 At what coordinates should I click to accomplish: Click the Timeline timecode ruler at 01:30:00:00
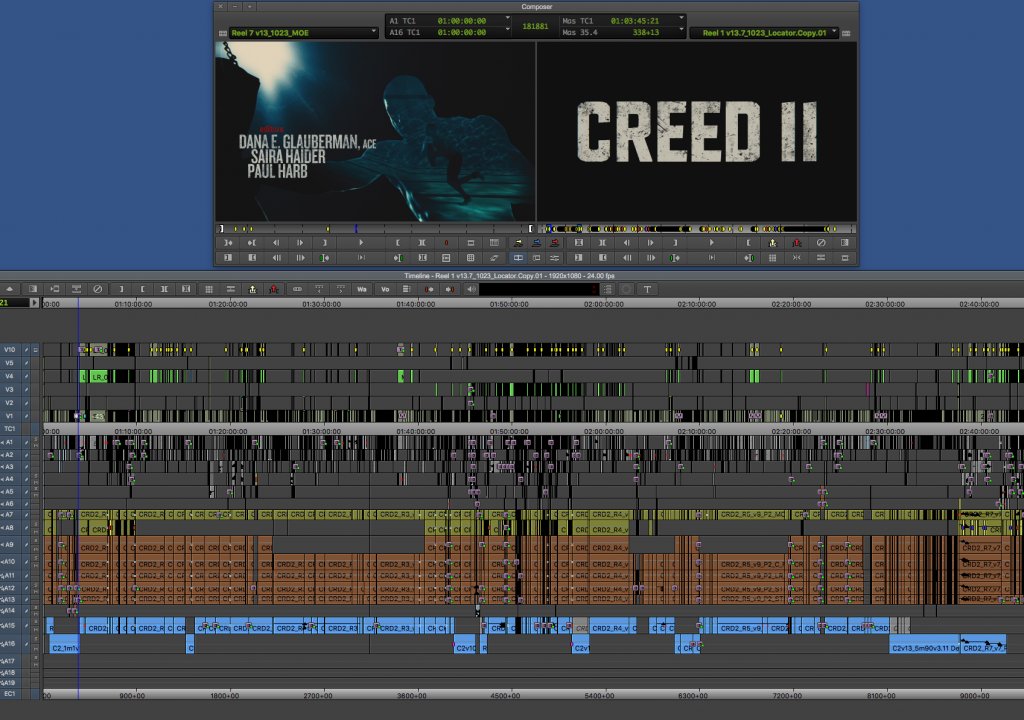pyautogui.click(x=322, y=304)
